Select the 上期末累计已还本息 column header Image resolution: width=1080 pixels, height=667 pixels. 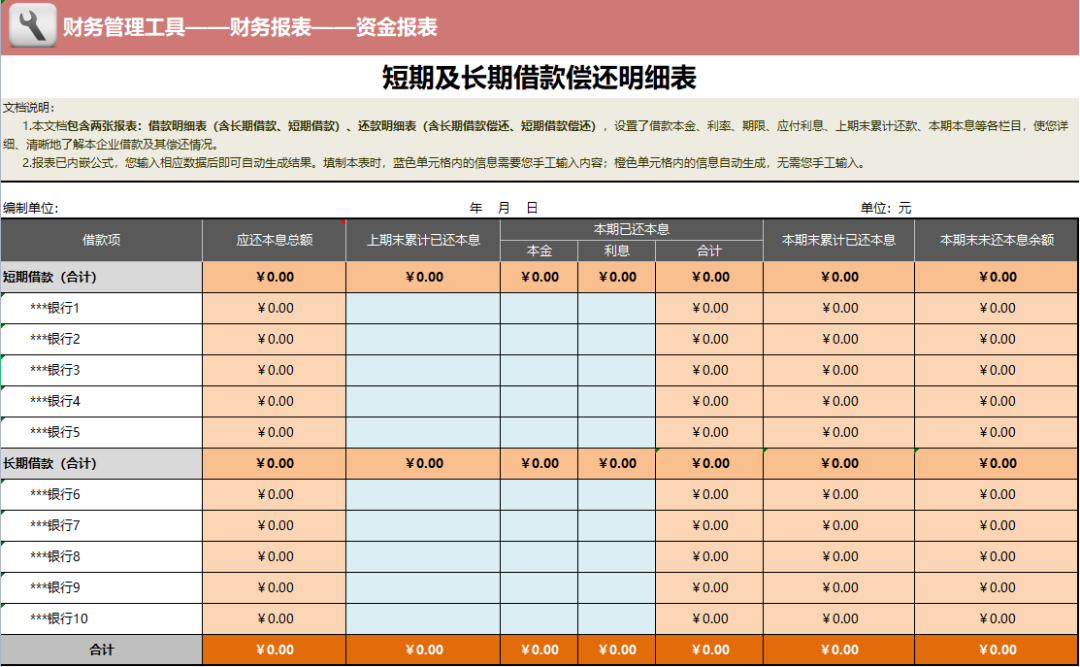pyautogui.click(x=423, y=240)
